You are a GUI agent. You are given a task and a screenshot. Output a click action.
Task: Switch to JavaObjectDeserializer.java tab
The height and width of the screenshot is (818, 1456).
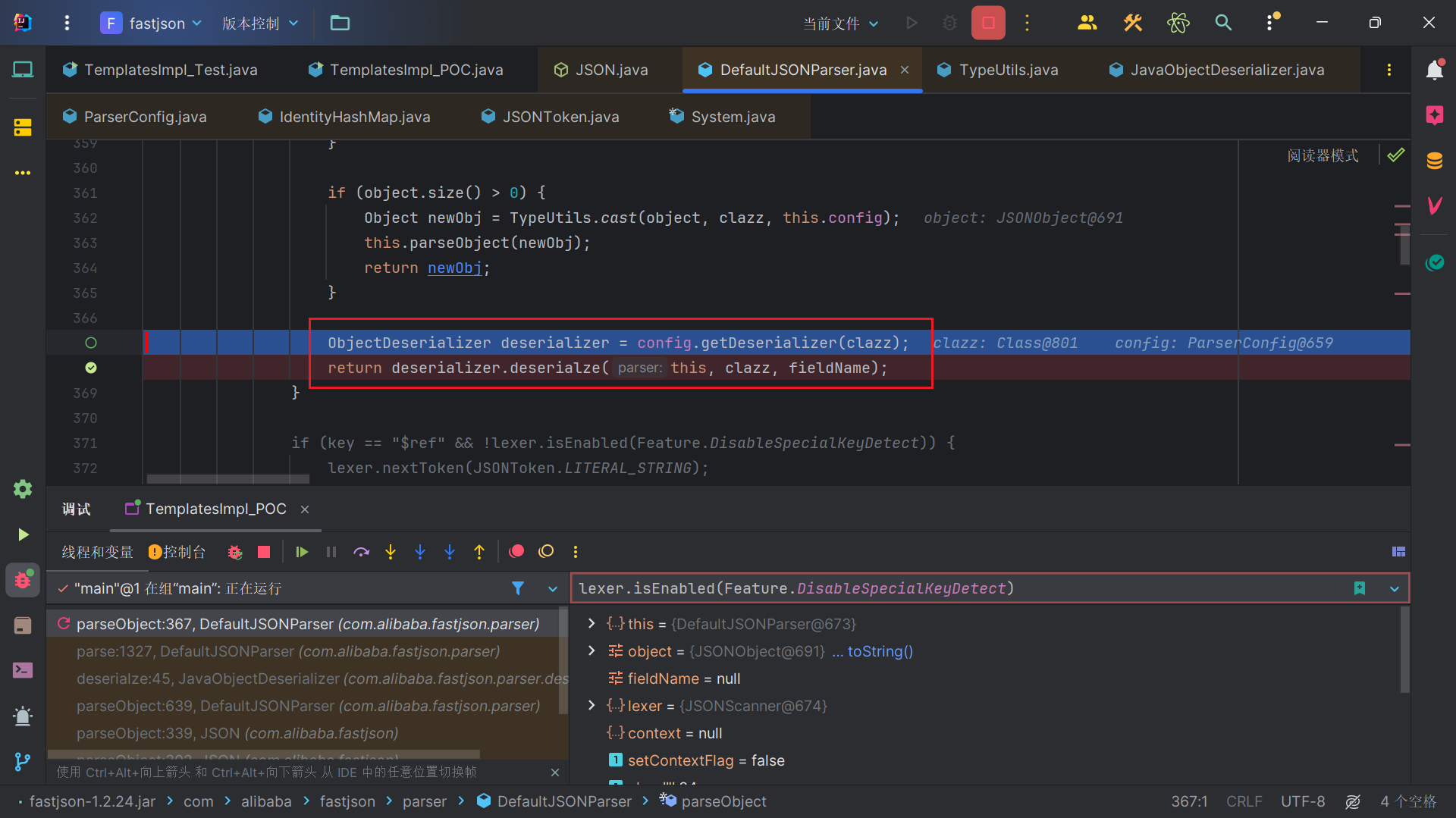coord(1216,70)
